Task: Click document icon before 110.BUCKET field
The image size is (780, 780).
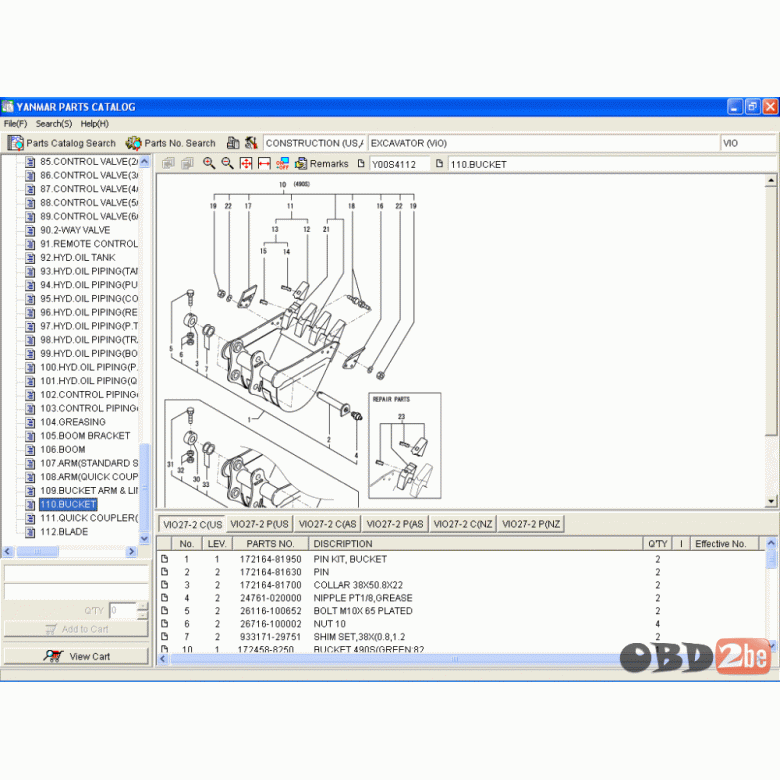Action: [x=439, y=163]
